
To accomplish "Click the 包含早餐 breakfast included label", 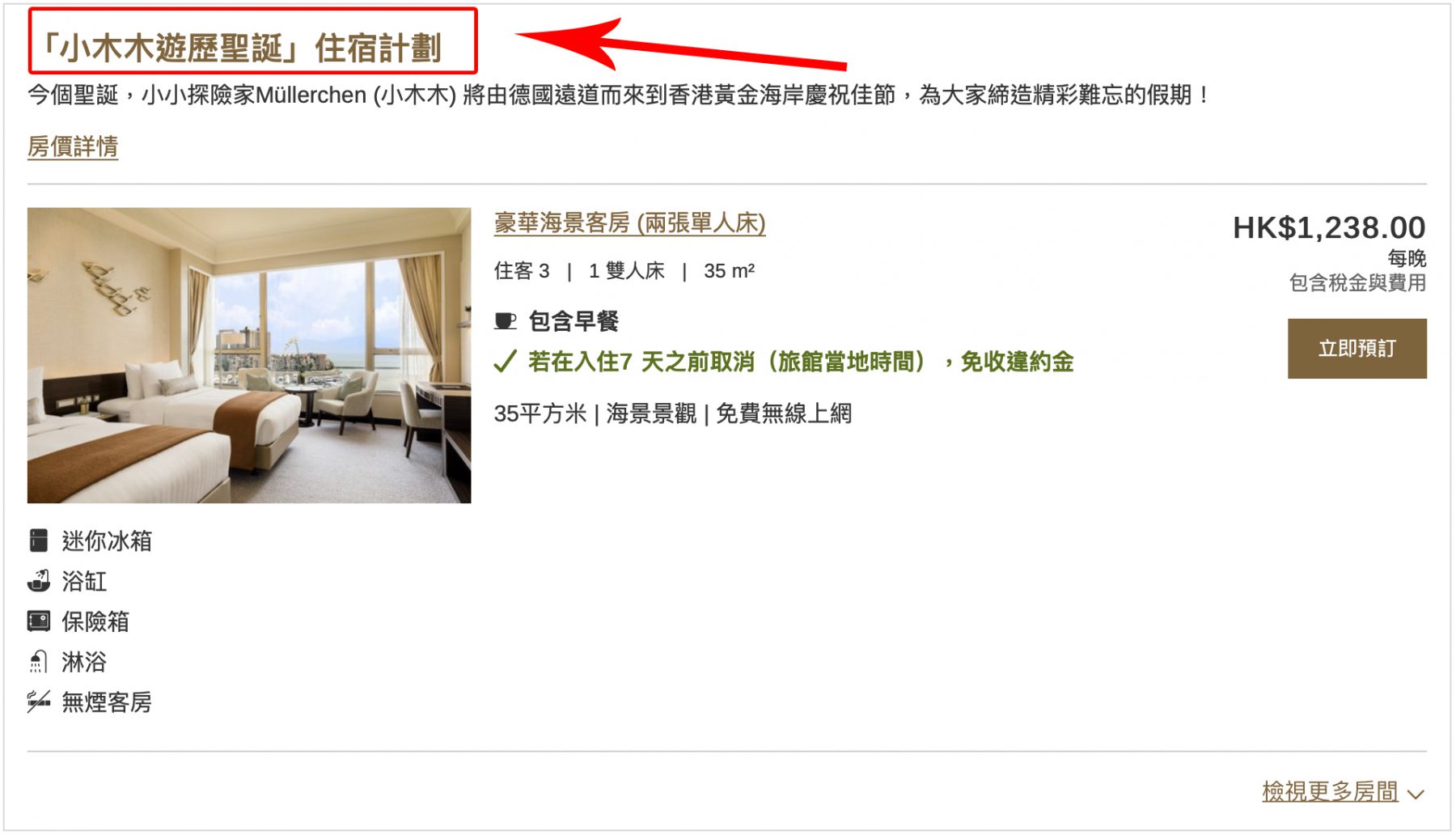I will pyautogui.click(x=574, y=321).
